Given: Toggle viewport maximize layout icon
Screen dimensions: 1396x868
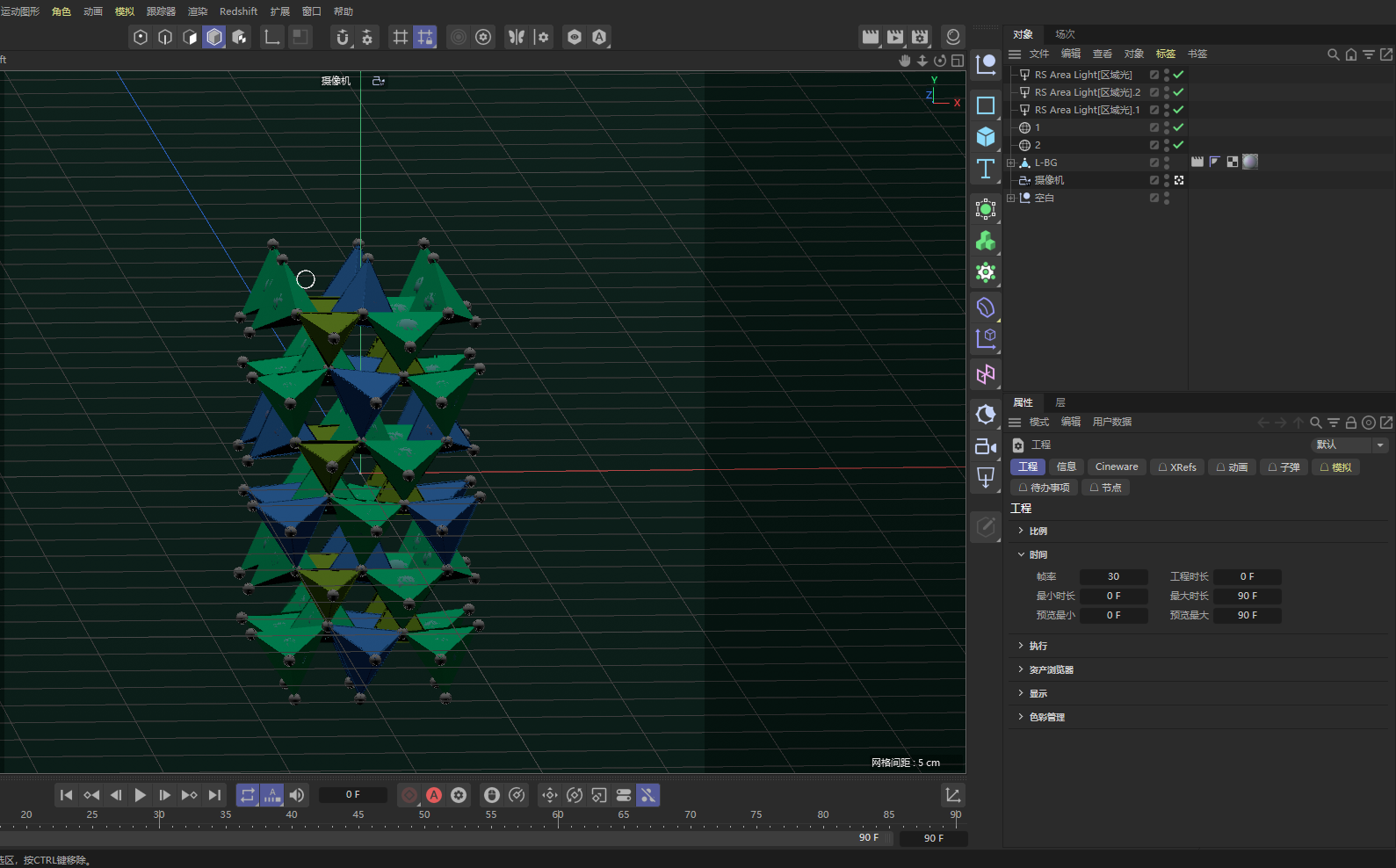Looking at the screenshot, I should click(x=958, y=61).
